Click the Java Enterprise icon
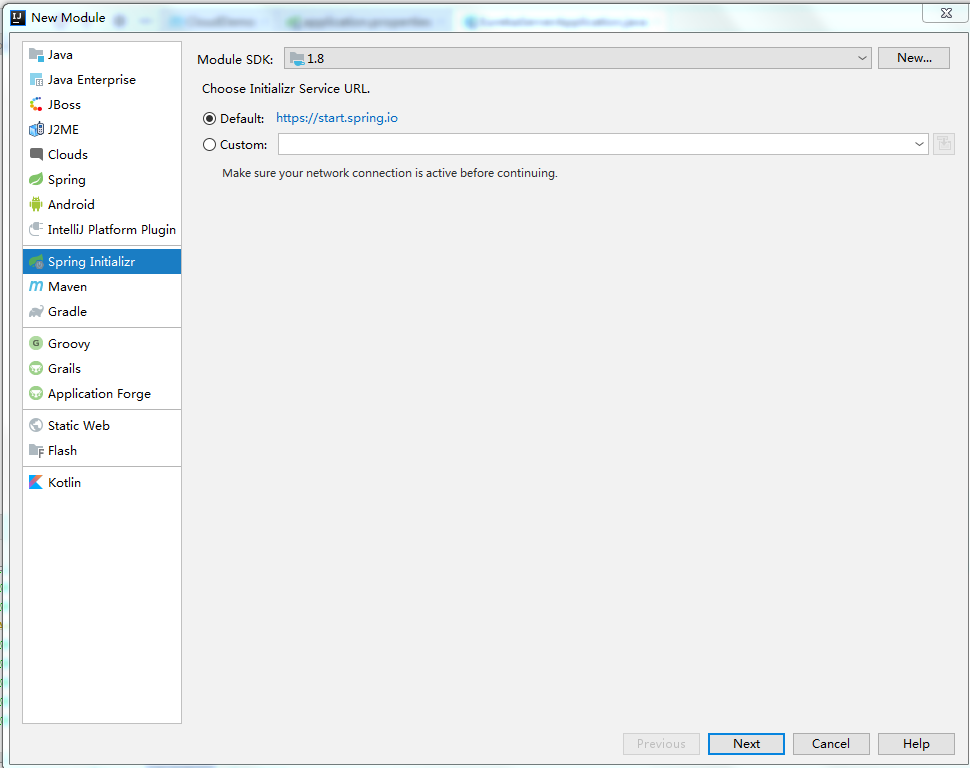 click(36, 80)
